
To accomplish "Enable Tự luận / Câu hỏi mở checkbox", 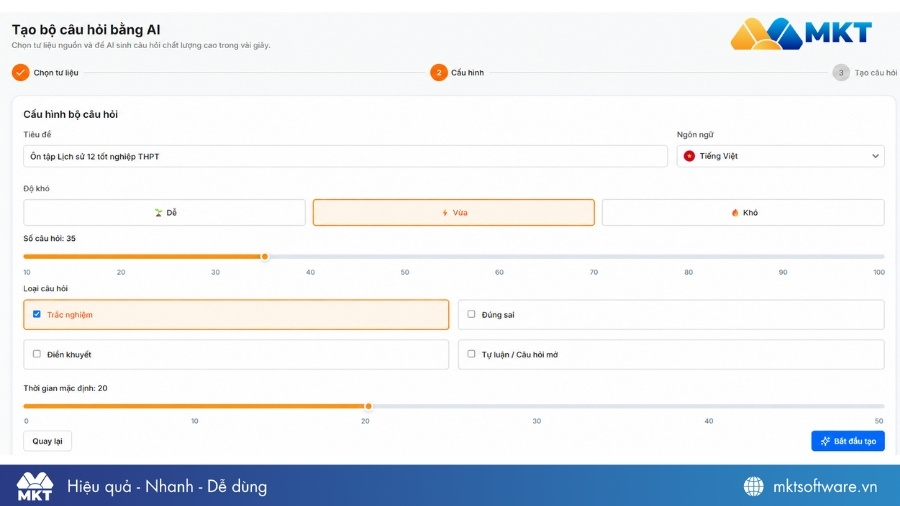I will [471, 354].
